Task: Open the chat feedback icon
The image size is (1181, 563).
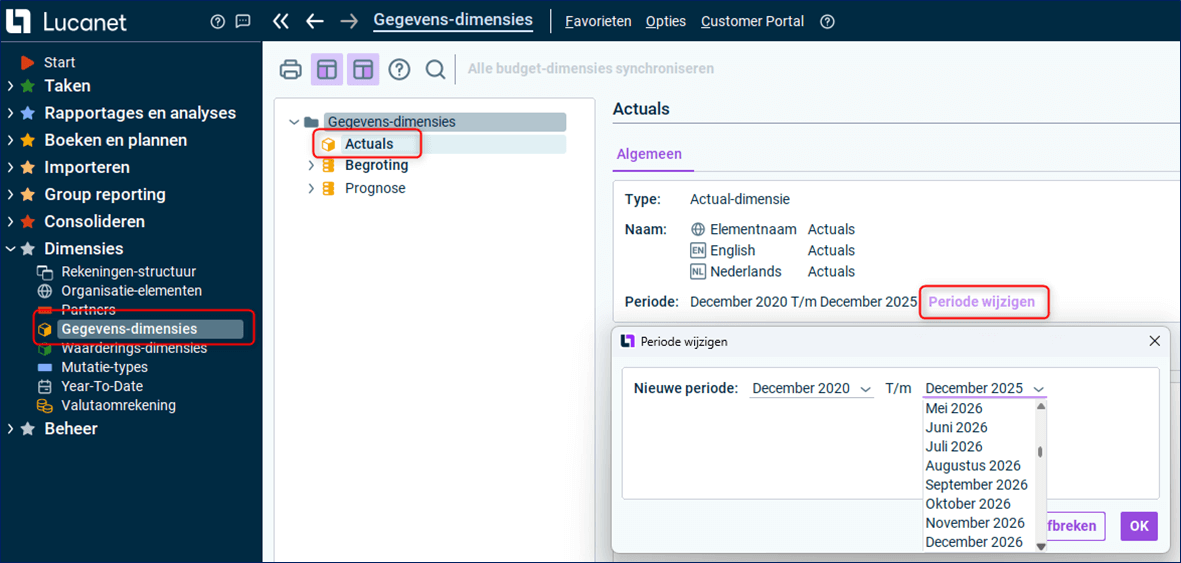Action: click(x=243, y=22)
